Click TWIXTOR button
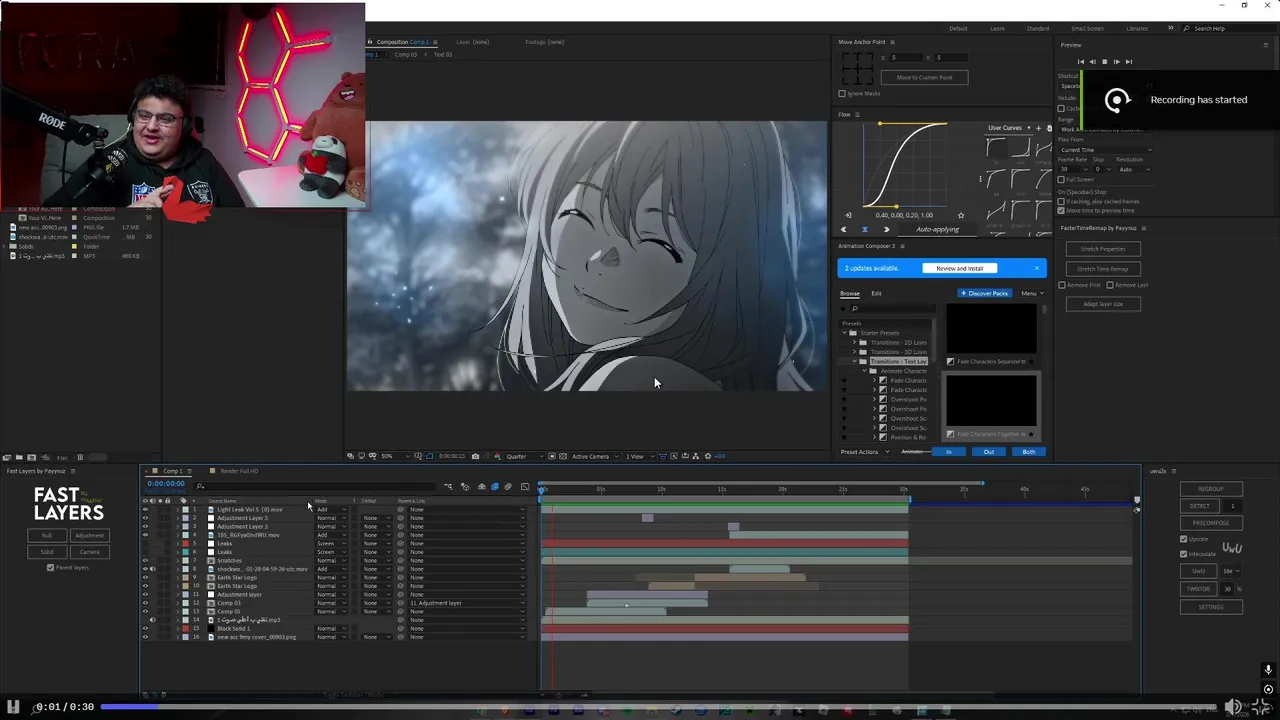The image size is (1280, 720). click(1199, 589)
